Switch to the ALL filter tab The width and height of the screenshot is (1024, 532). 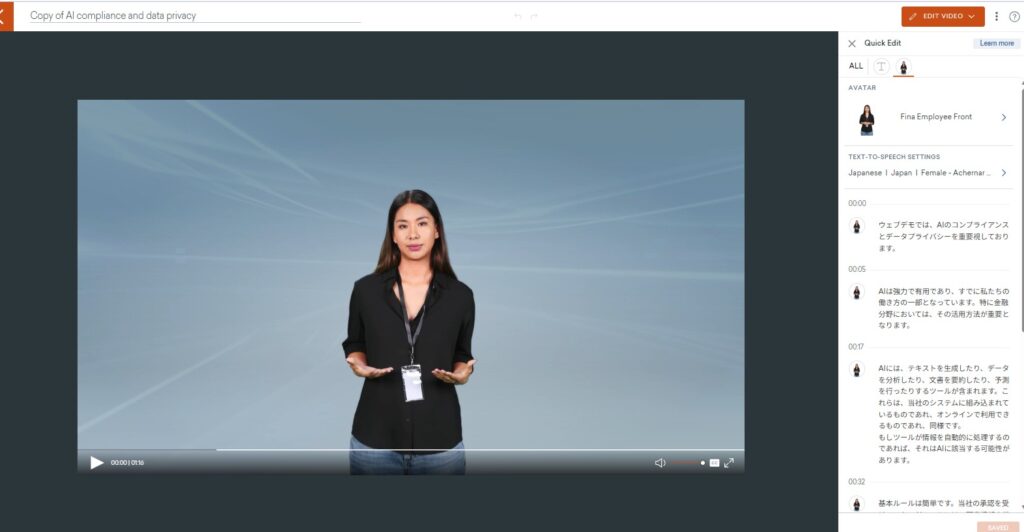[x=856, y=66]
